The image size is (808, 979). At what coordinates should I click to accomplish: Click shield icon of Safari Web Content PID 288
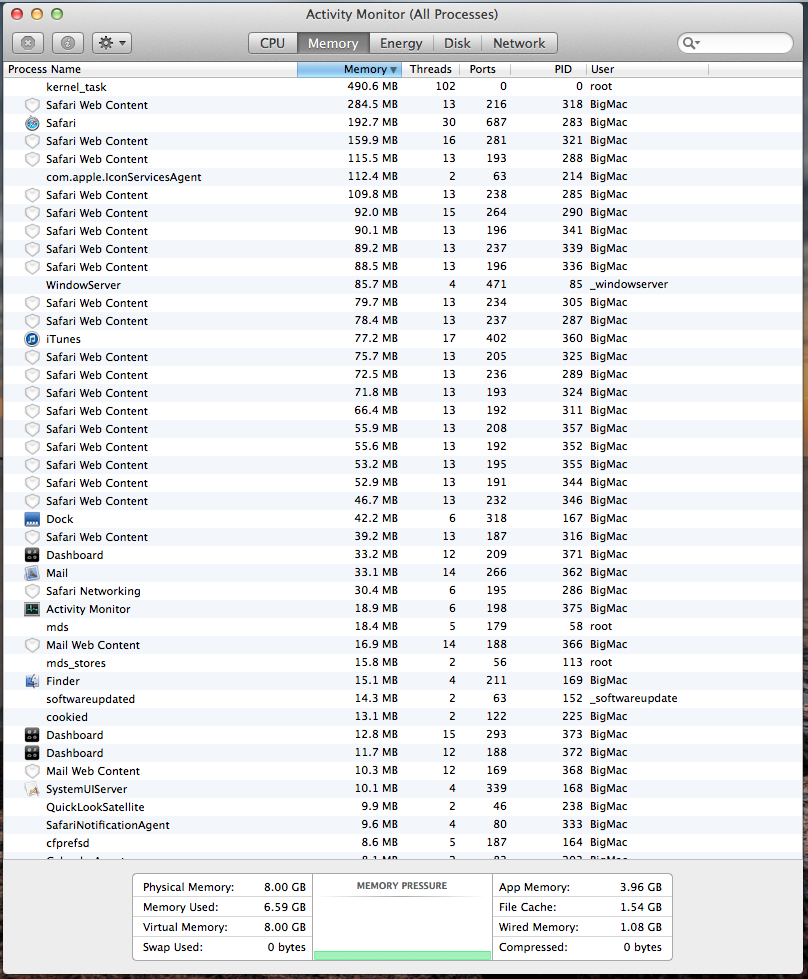32,159
